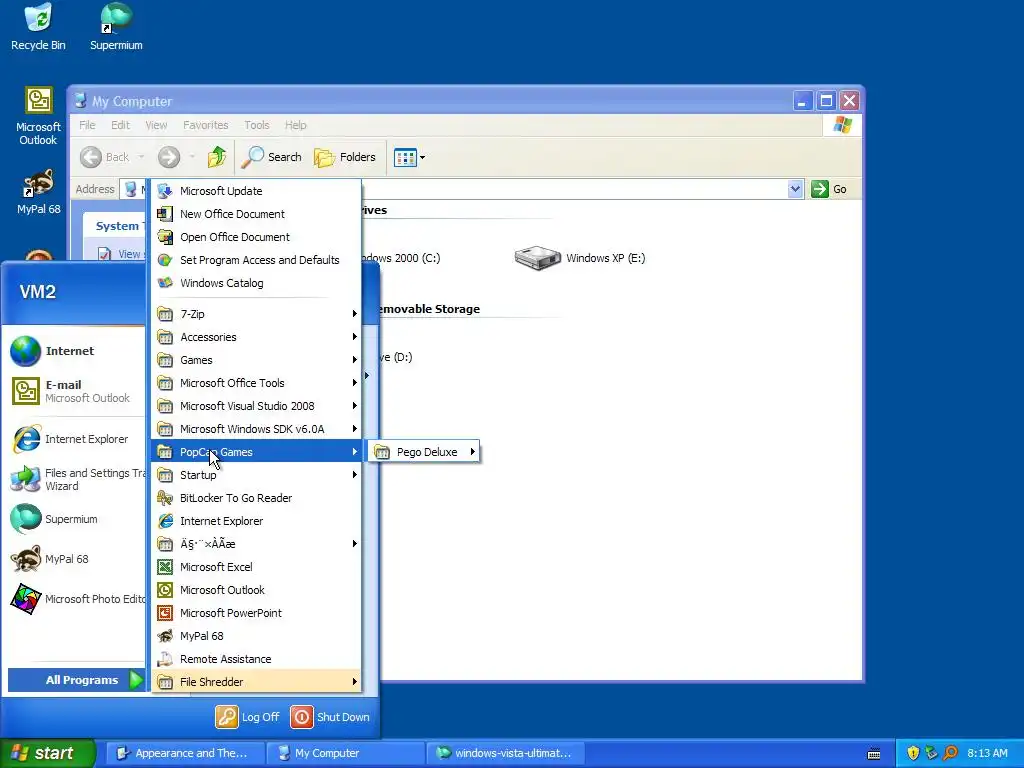Open Remote Assistance
Screen dimensions: 1024x768
(x=256, y=659)
